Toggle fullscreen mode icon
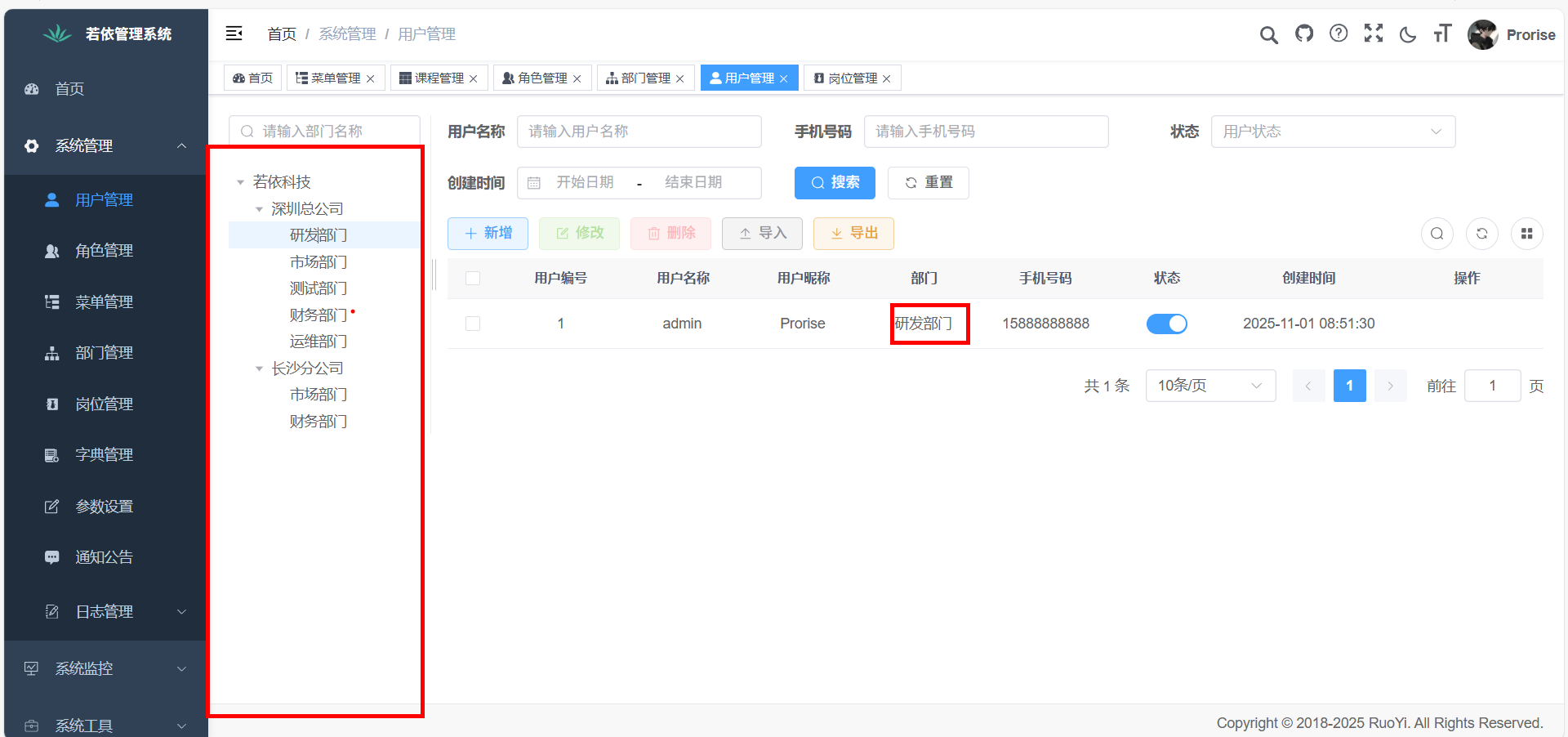 pyautogui.click(x=1374, y=33)
